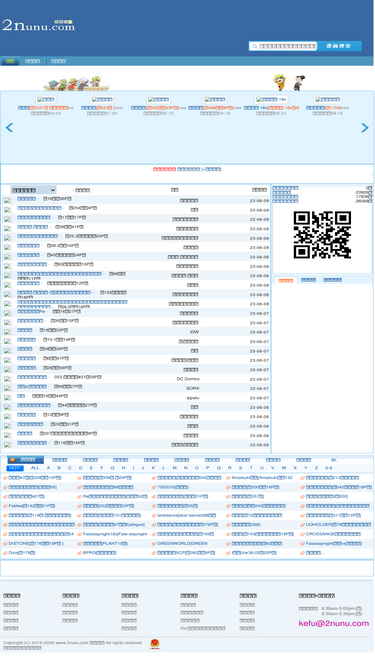Open the DrSTONE manga link
The width and height of the screenshot is (375, 667).
(x=36, y=544)
